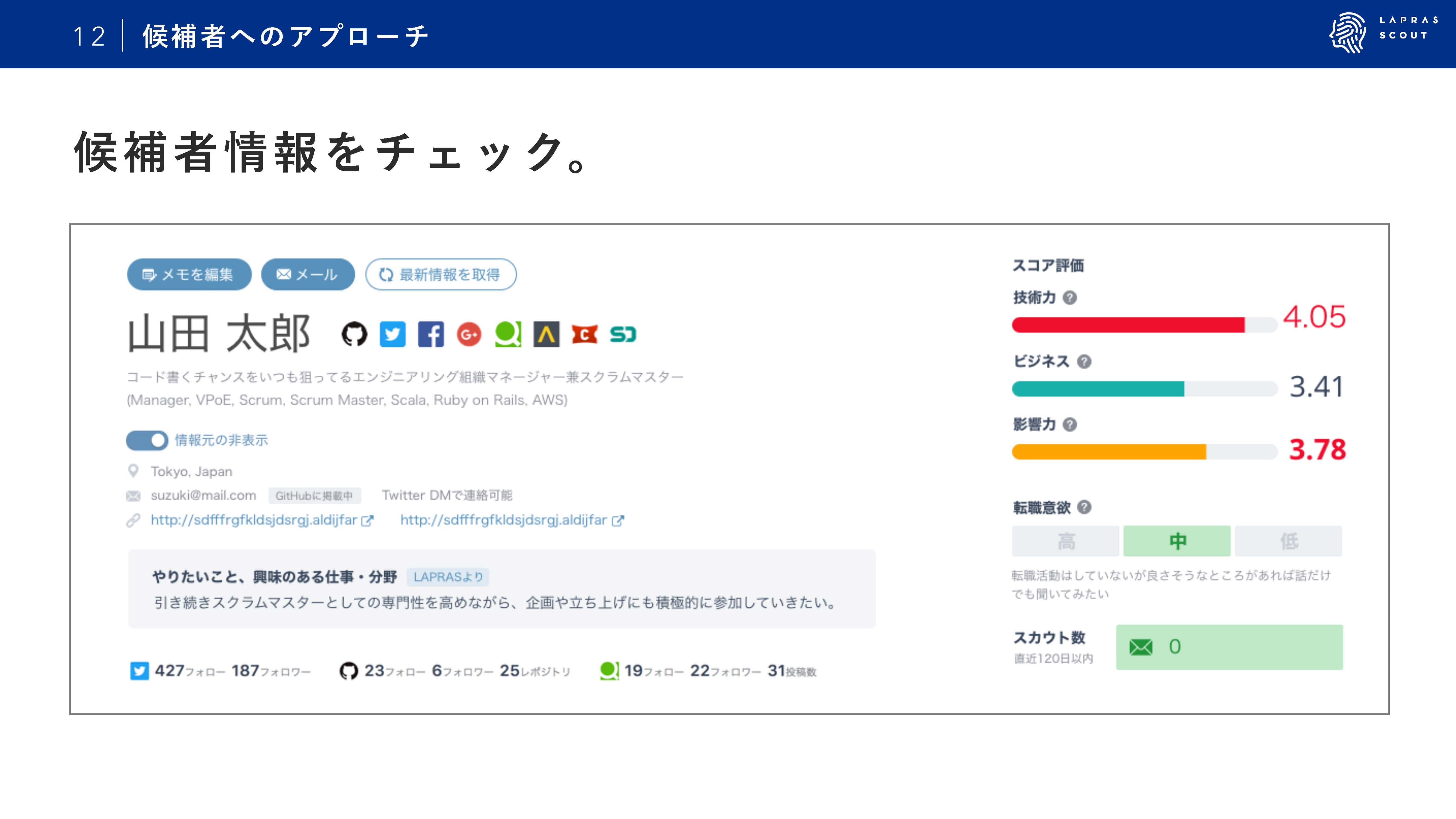
Task: Open the GitHub profile icon beside the name
Action: (x=354, y=335)
